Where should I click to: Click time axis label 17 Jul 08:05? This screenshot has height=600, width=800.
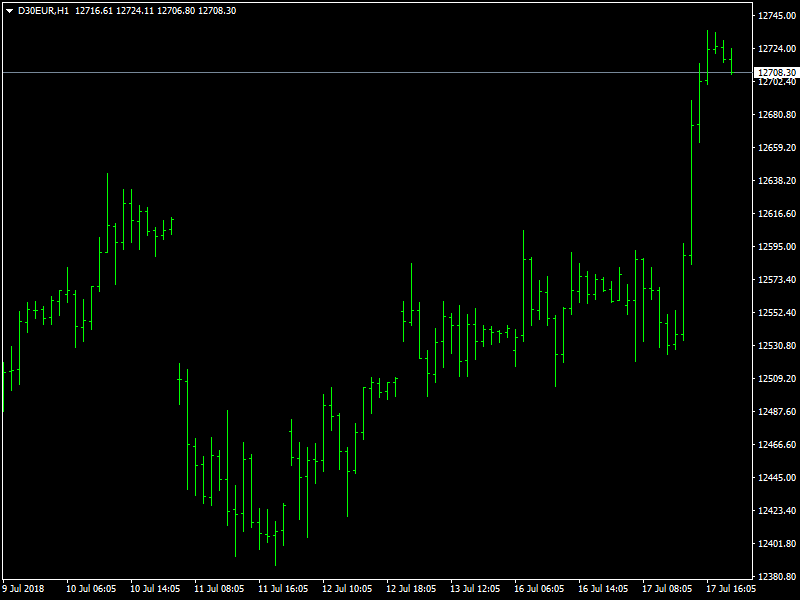coord(667,589)
